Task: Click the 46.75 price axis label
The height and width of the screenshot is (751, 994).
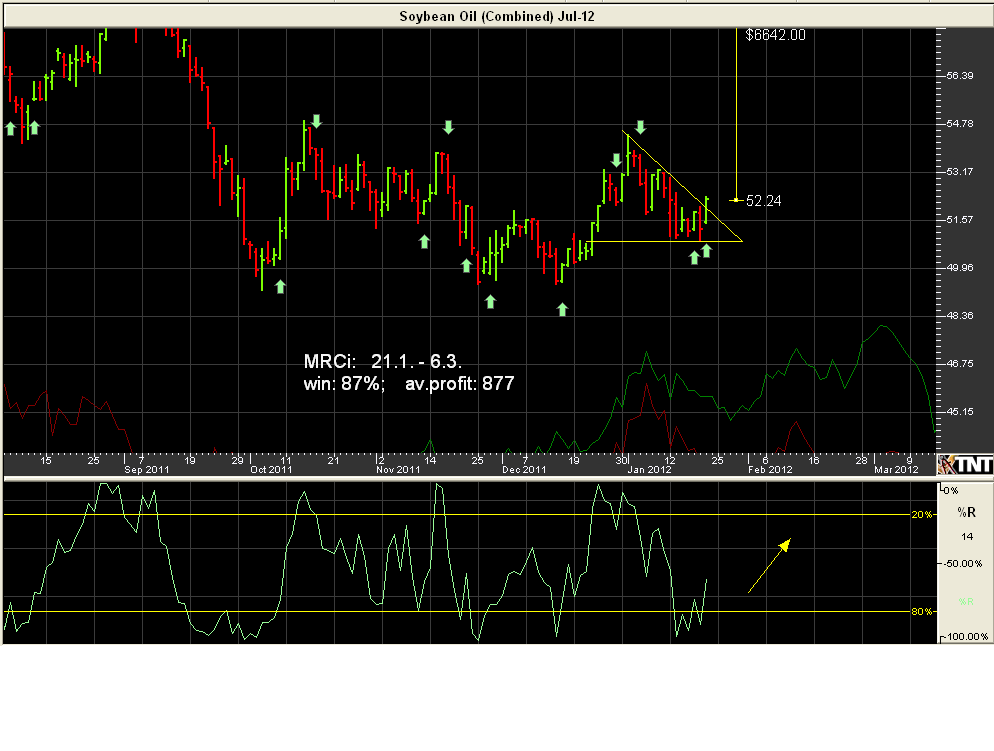Action: (959, 363)
